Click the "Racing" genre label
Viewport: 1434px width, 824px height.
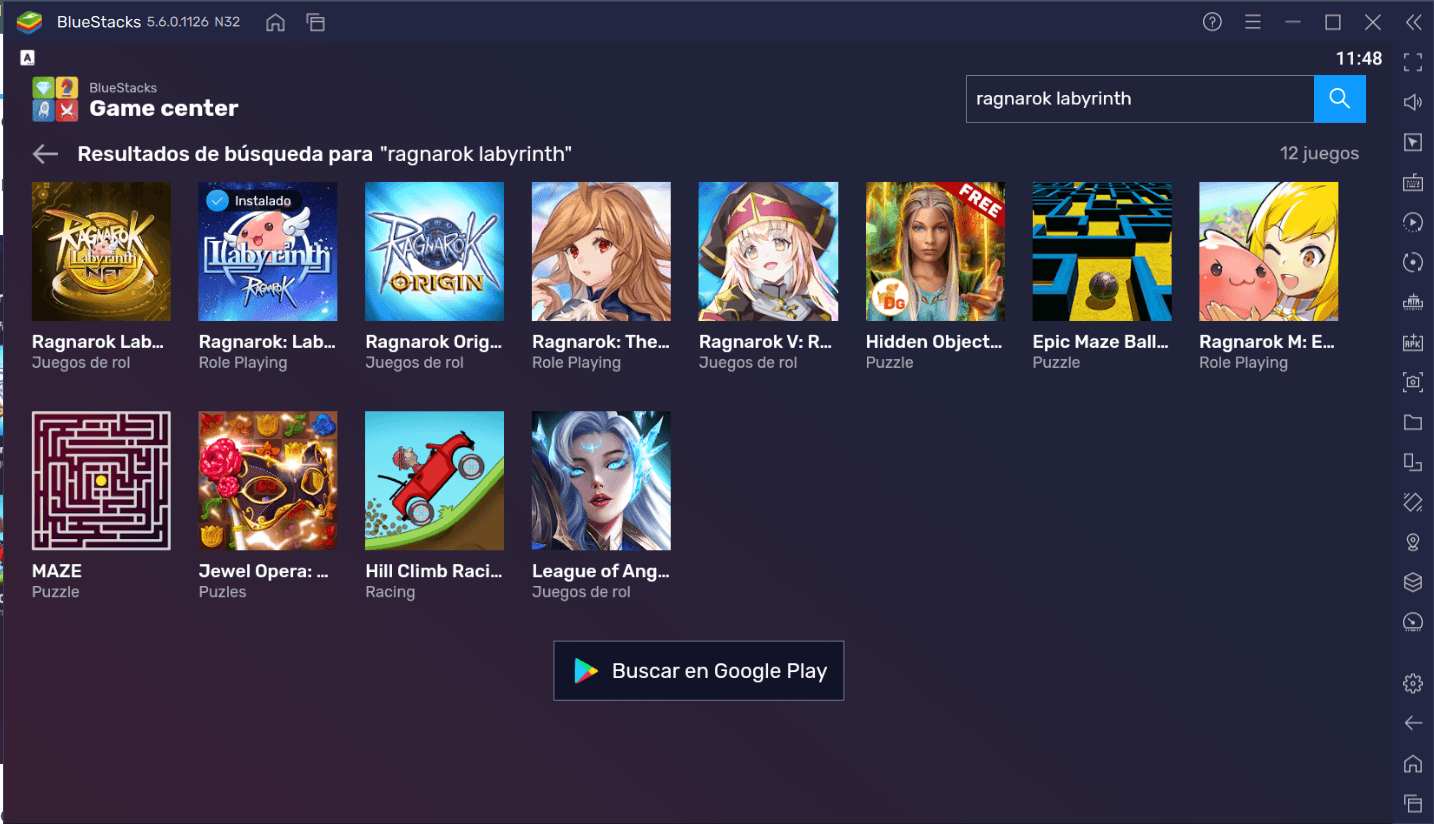(x=390, y=592)
